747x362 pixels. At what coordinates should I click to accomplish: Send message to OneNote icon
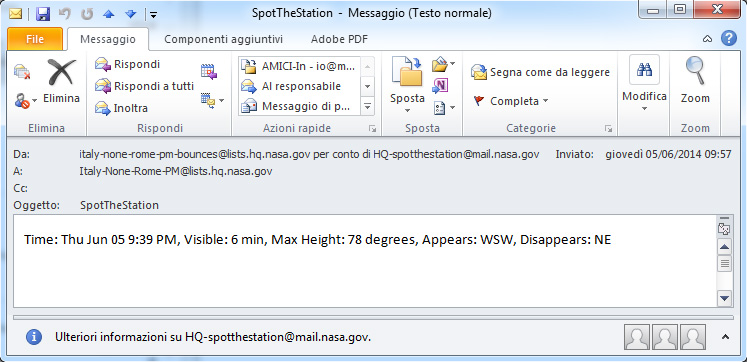[440, 86]
